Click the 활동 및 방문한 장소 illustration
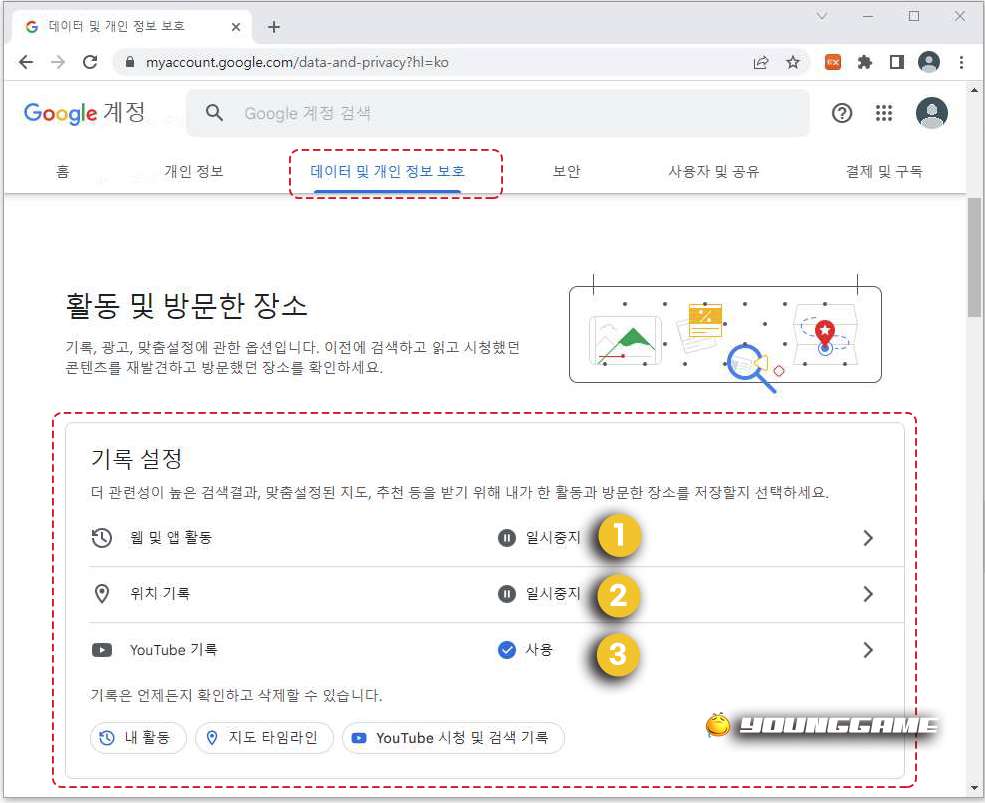This screenshot has height=803, width=985. click(726, 333)
